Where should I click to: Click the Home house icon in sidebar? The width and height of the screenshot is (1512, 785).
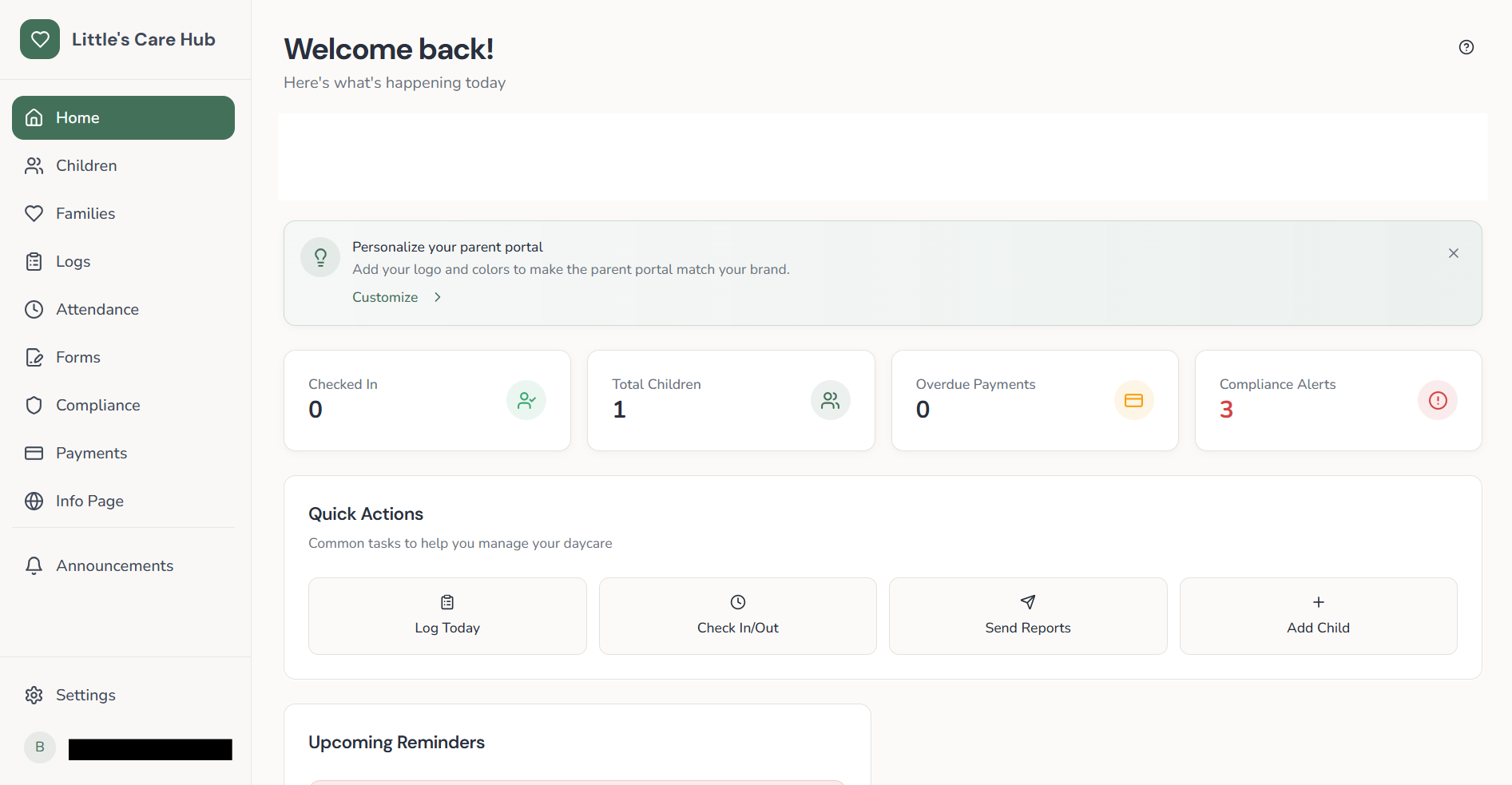[x=34, y=117]
